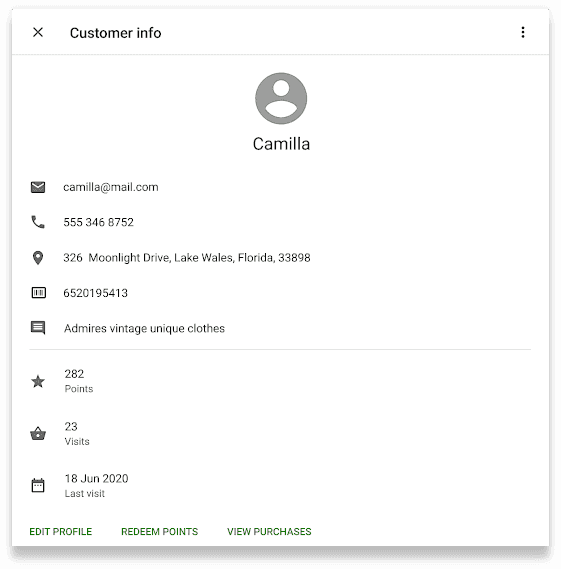
Task: Click the customer code 6520195413
Action: 95,293
